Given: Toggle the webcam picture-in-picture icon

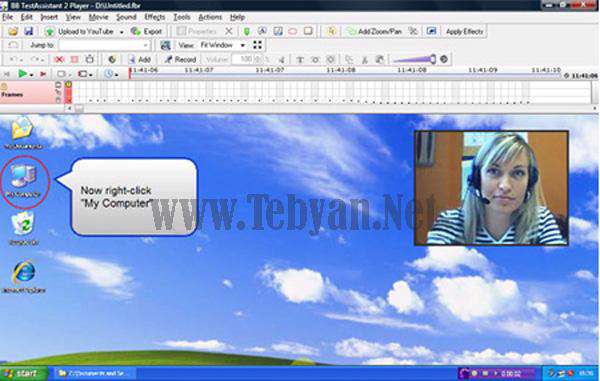Looking at the screenshot, I should [431, 31].
